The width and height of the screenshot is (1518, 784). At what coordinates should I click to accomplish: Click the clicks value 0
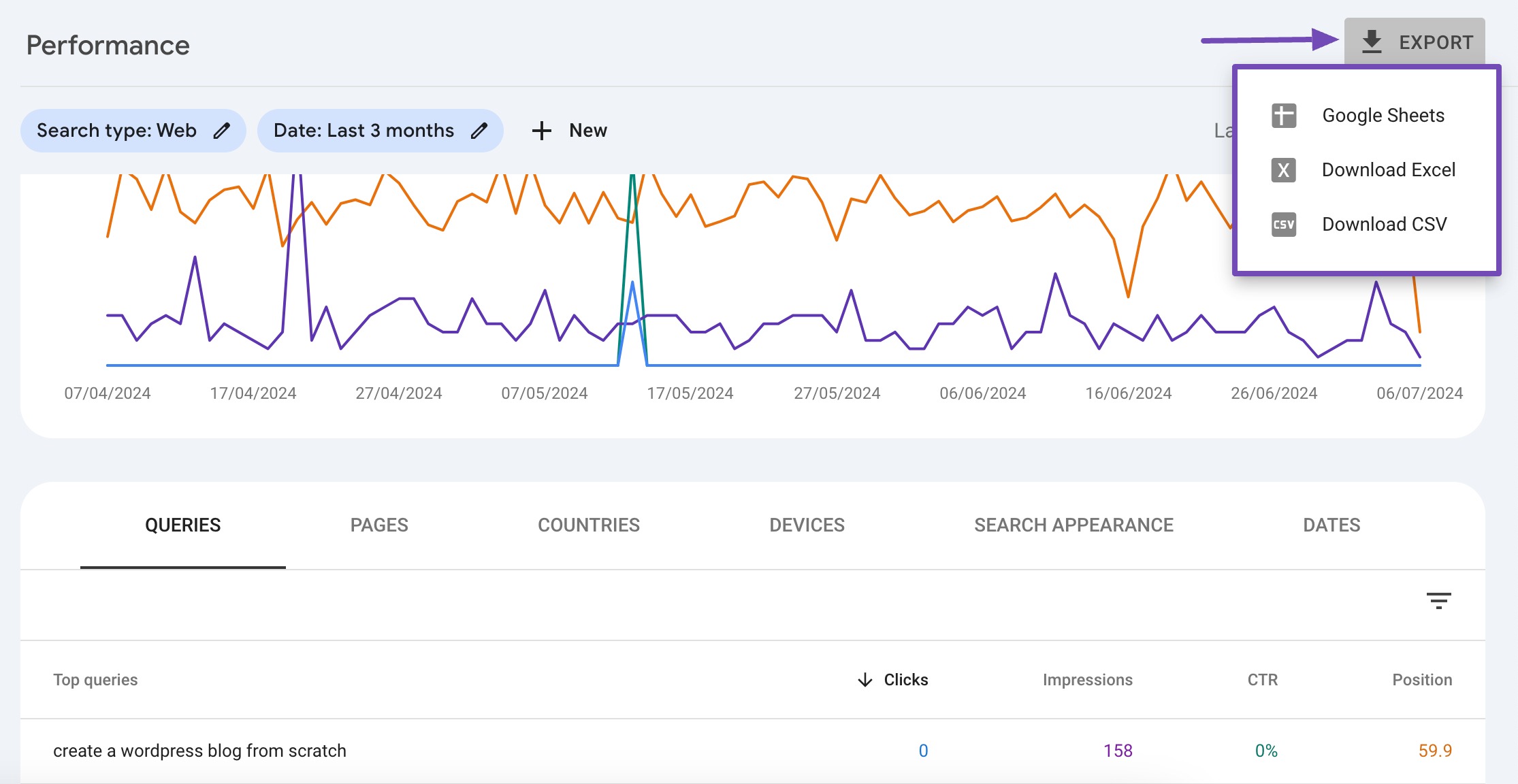coord(924,751)
